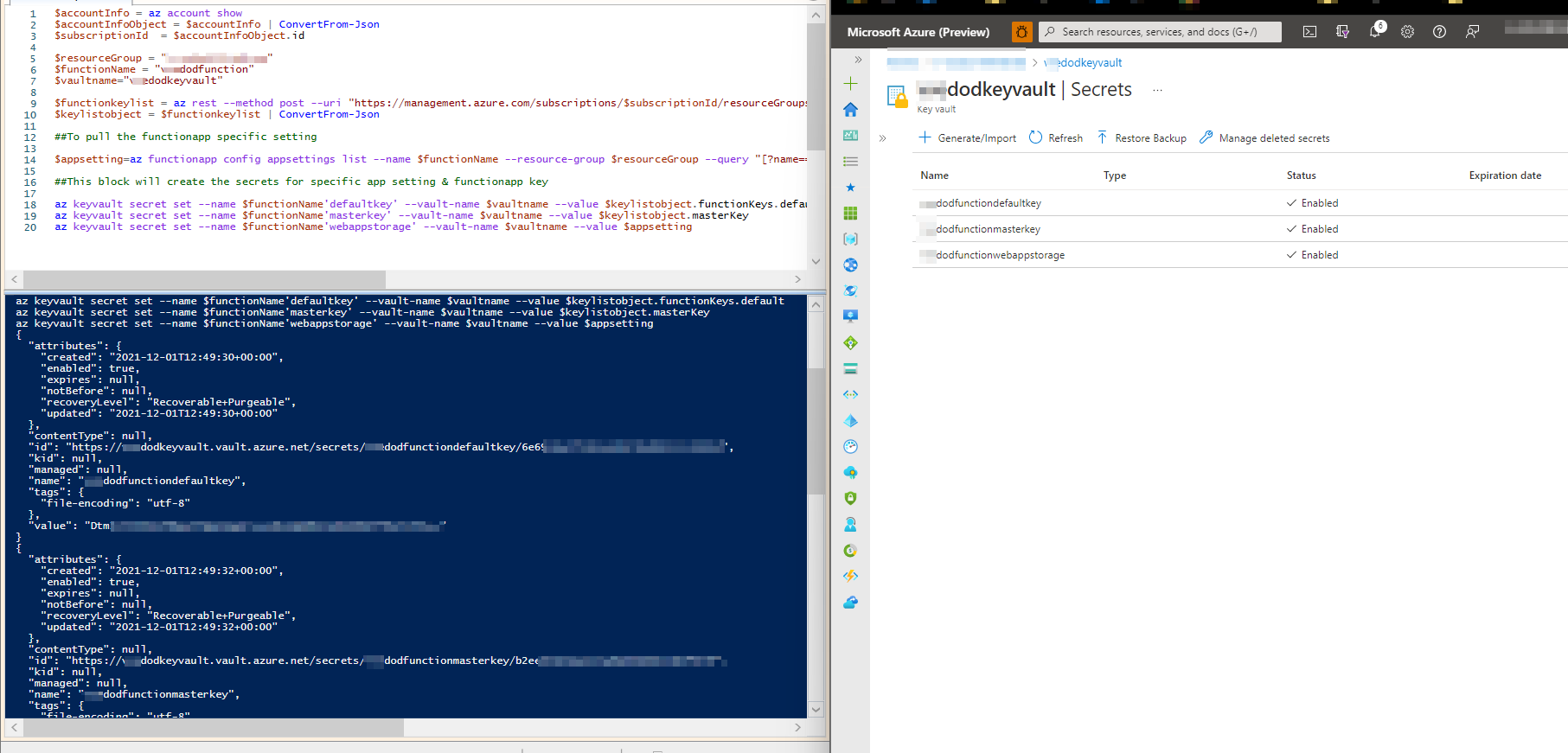
Task: Open the dodfunctionwebappstorage secret
Action: (x=992, y=255)
